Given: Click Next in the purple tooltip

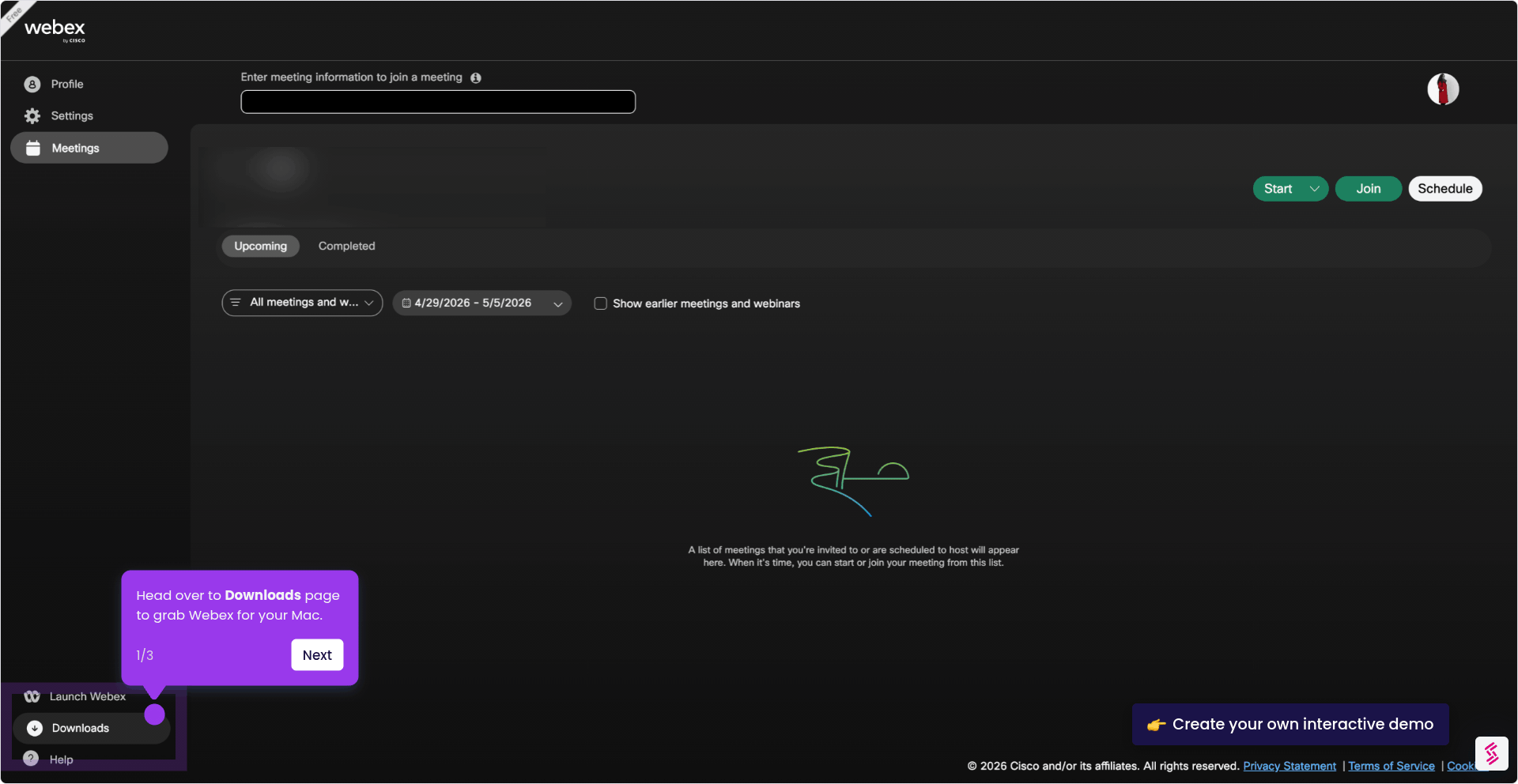Looking at the screenshot, I should coord(317,655).
